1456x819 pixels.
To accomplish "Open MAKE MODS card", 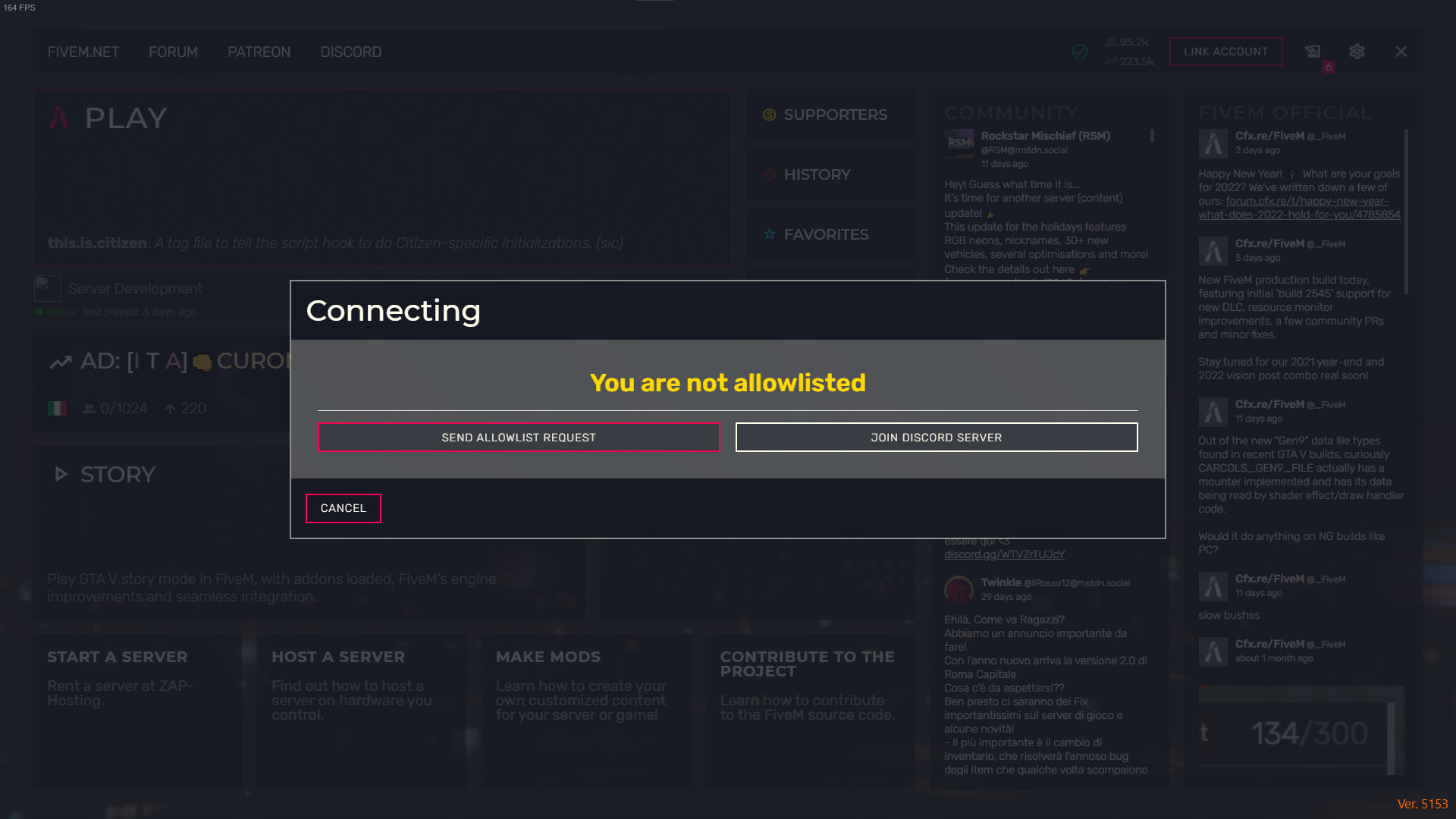I will tap(585, 712).
